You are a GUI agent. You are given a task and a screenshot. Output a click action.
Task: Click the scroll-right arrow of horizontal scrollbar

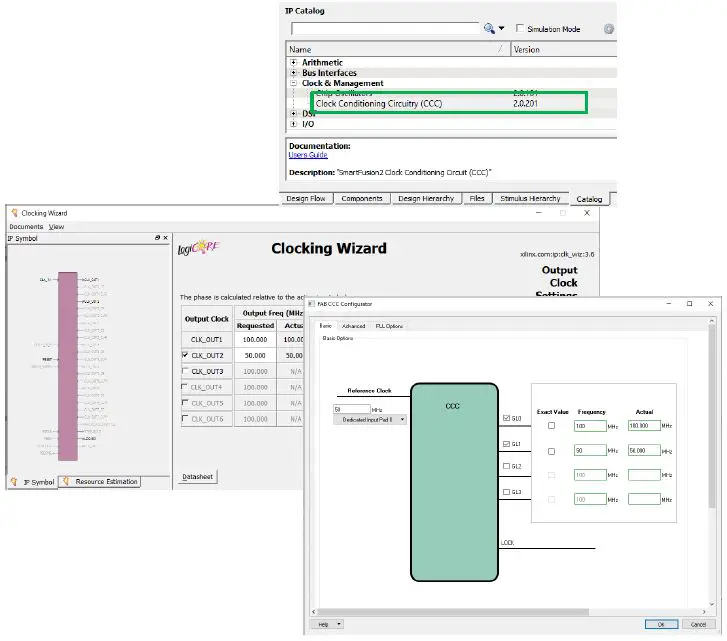point(703,612)
